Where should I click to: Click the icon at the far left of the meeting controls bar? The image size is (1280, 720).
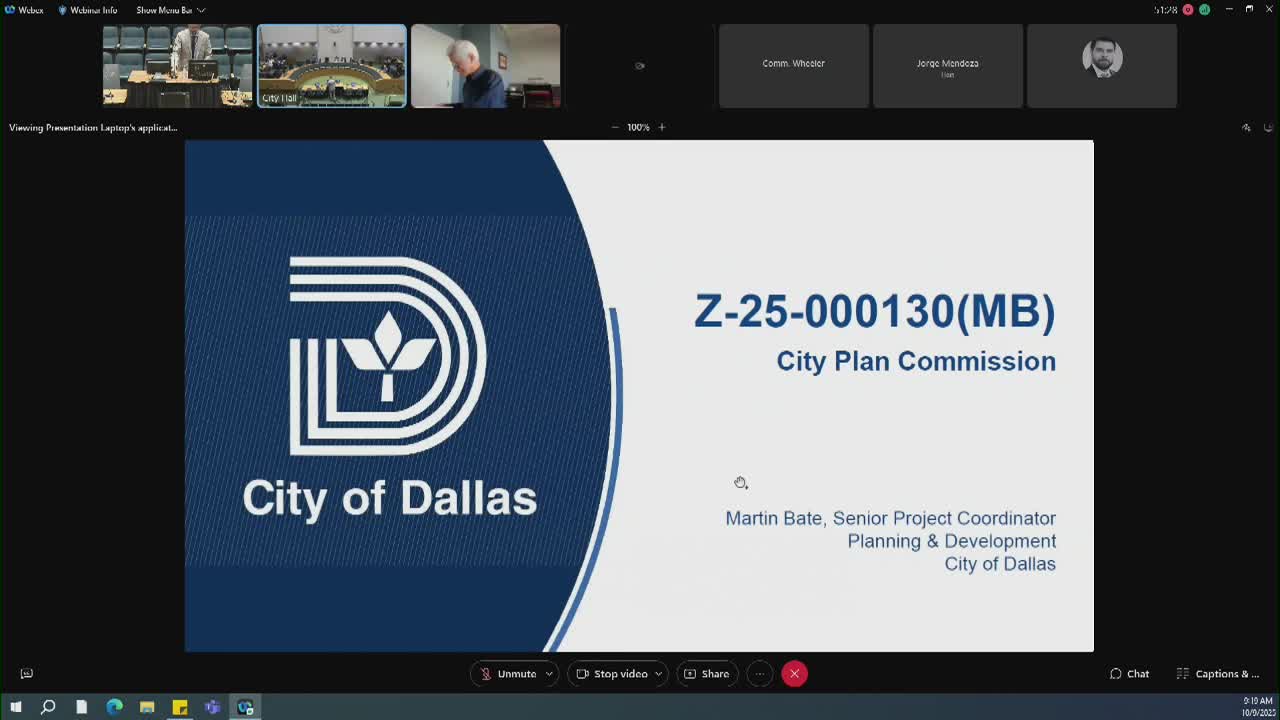pyautogui.click(x=27, y=674)
